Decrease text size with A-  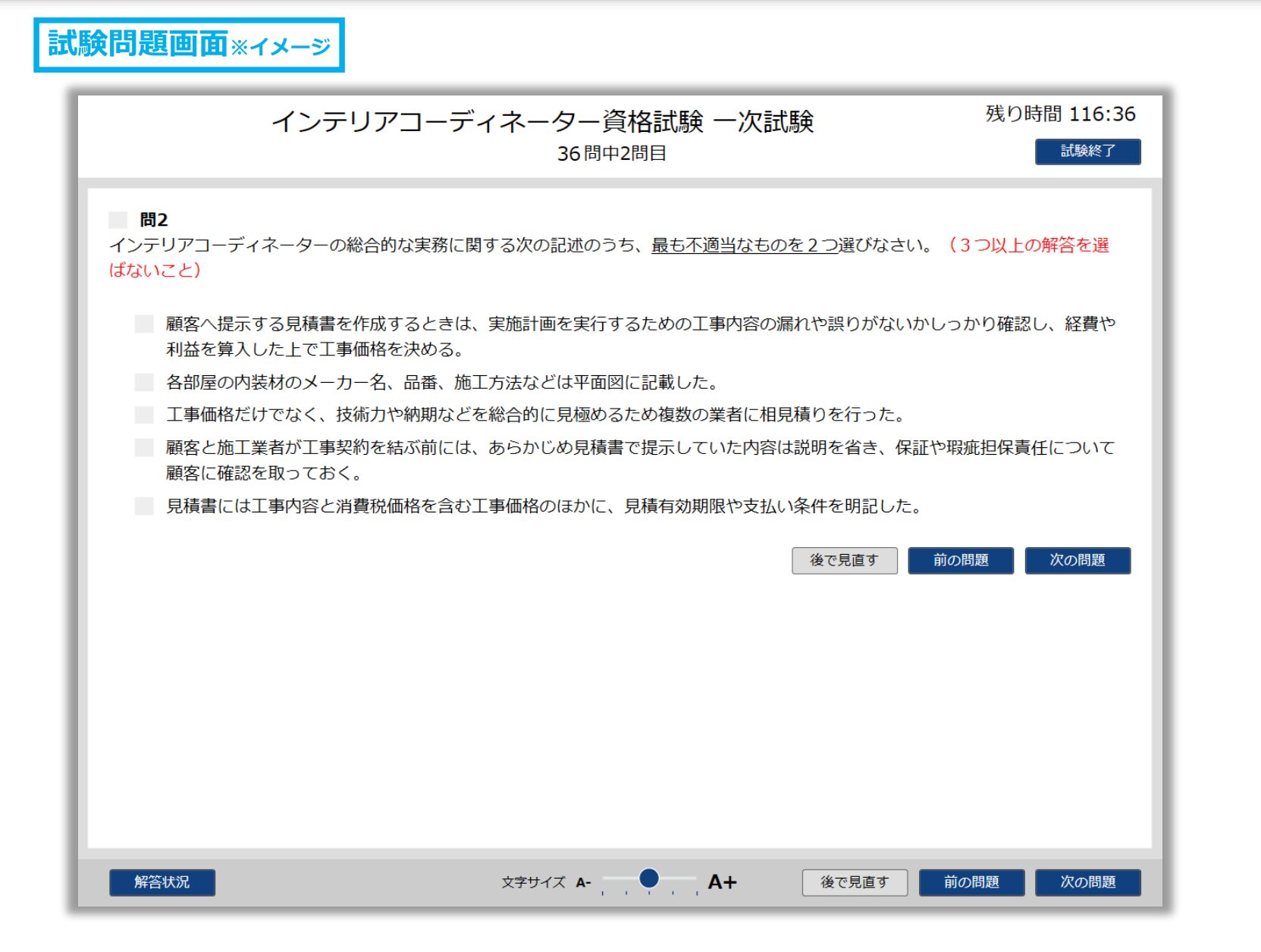click(x=583, y=883)
